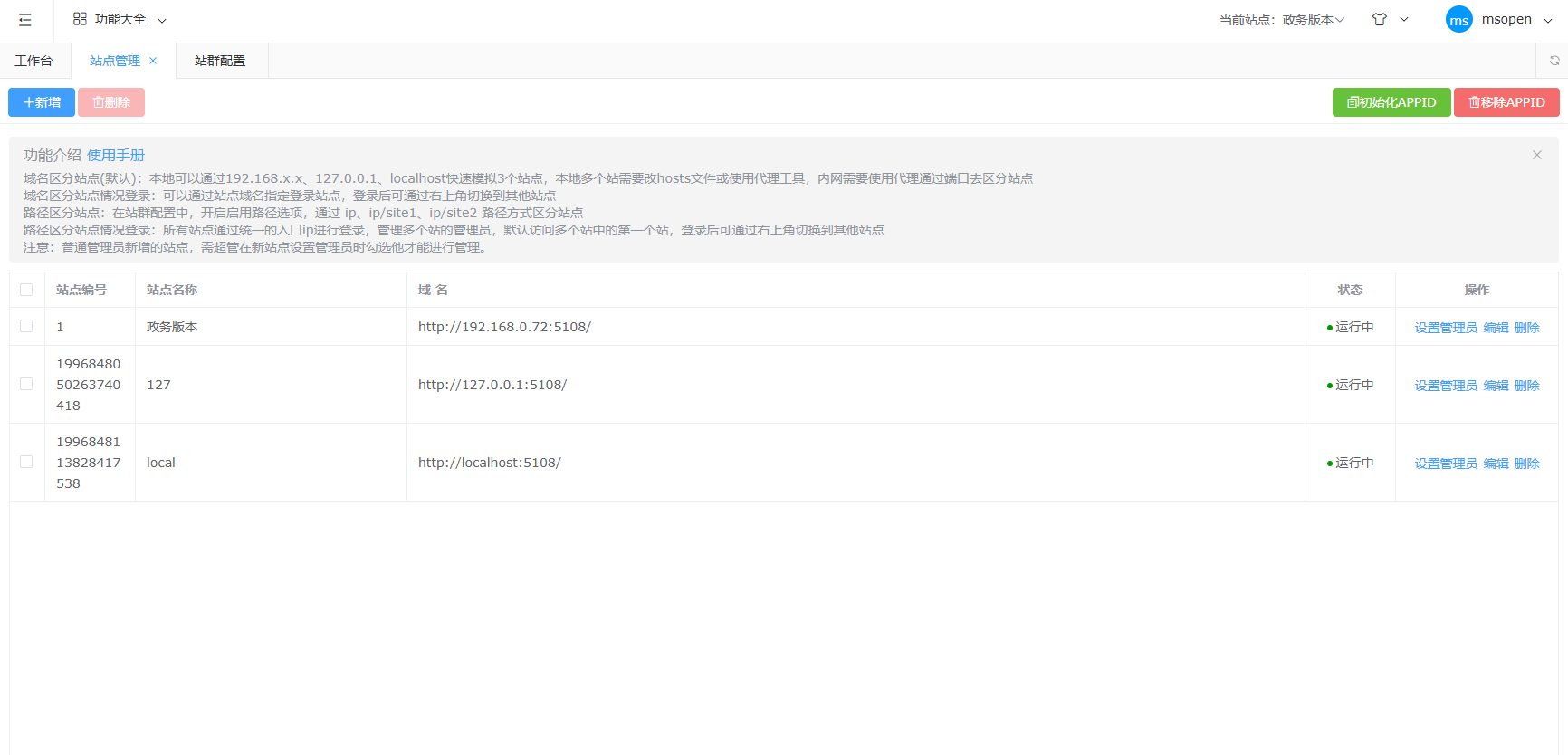Close the 站点管理 tab
The image size is (1568, 755).
[x=153, y=61]
